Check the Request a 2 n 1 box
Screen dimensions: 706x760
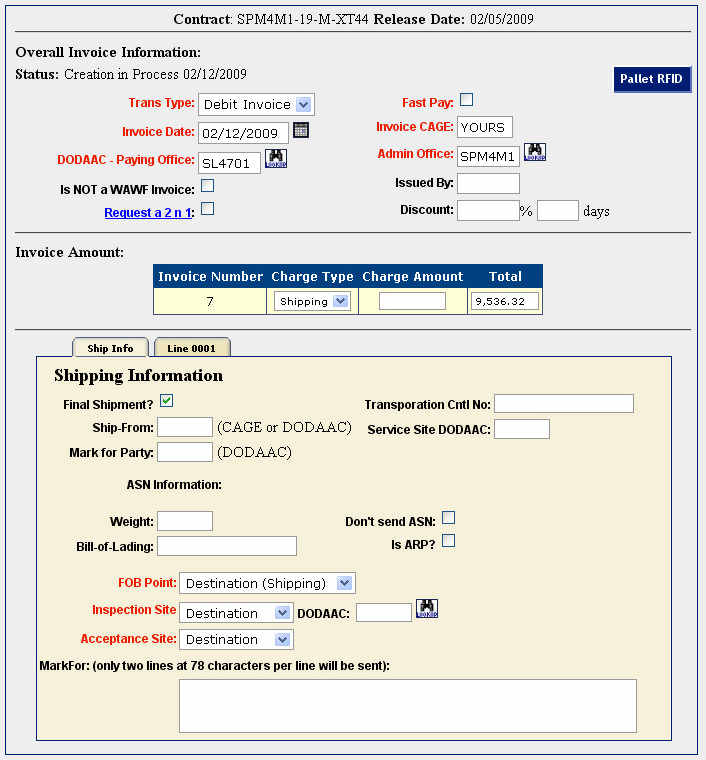[208, 209]
